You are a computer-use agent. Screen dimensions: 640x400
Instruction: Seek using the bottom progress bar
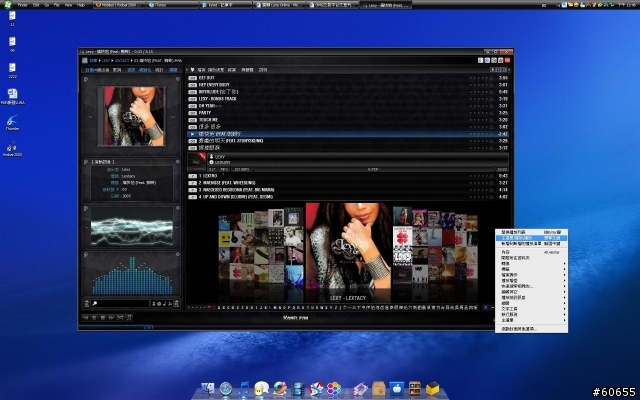click(286, 327)
